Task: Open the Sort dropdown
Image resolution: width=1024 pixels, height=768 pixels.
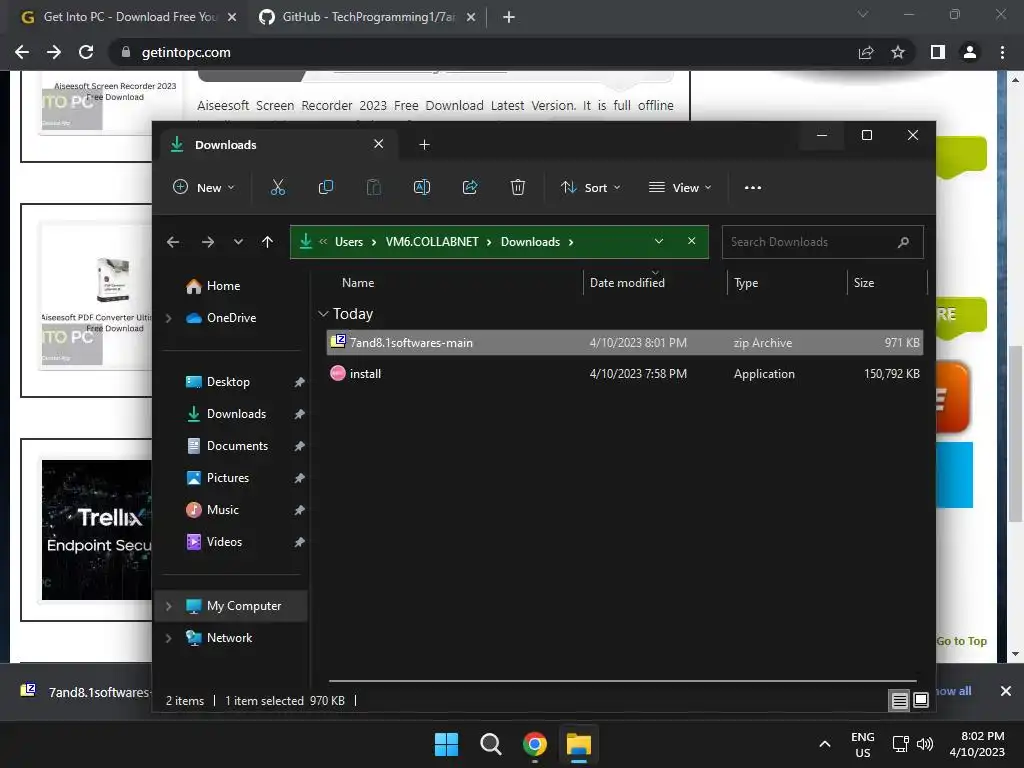Action: pos(590,187)
